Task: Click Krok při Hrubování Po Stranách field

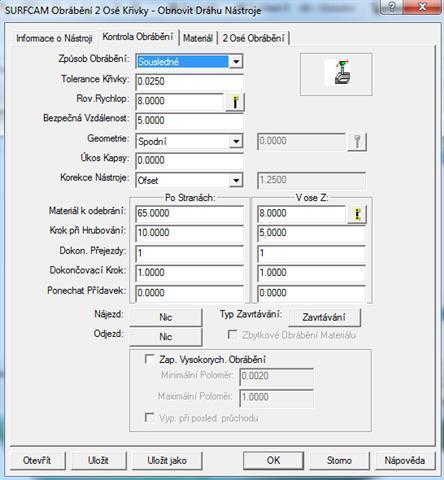Action: click(x=189, y=233)
